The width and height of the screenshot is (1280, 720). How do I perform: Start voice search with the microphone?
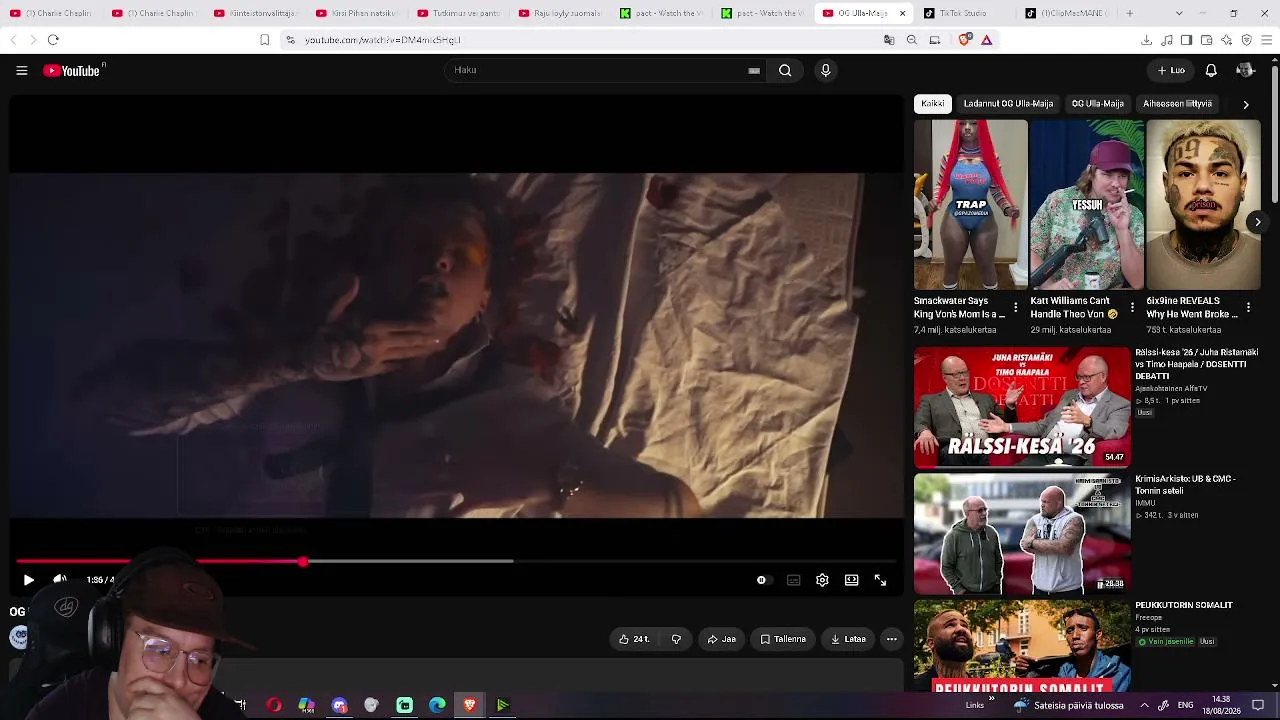point(825,70)
